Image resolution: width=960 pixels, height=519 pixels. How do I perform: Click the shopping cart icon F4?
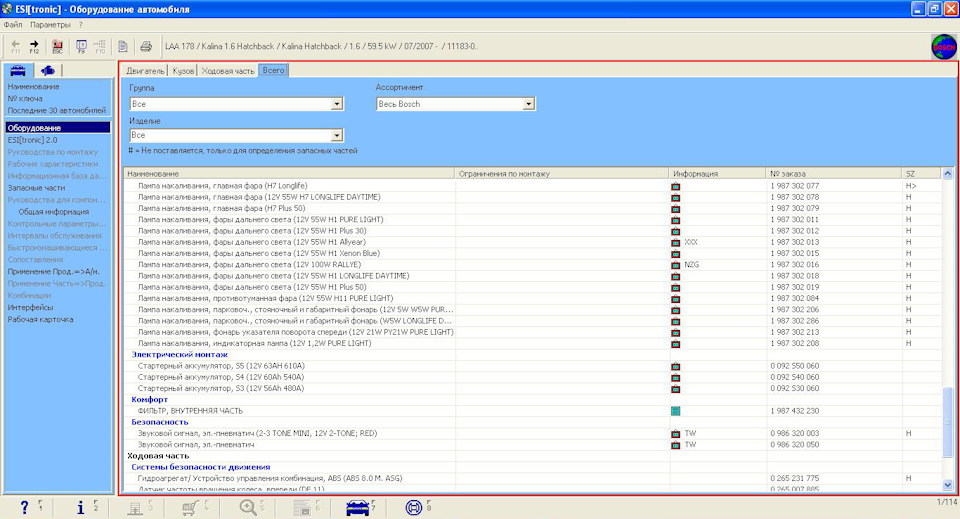pos(190,507)
